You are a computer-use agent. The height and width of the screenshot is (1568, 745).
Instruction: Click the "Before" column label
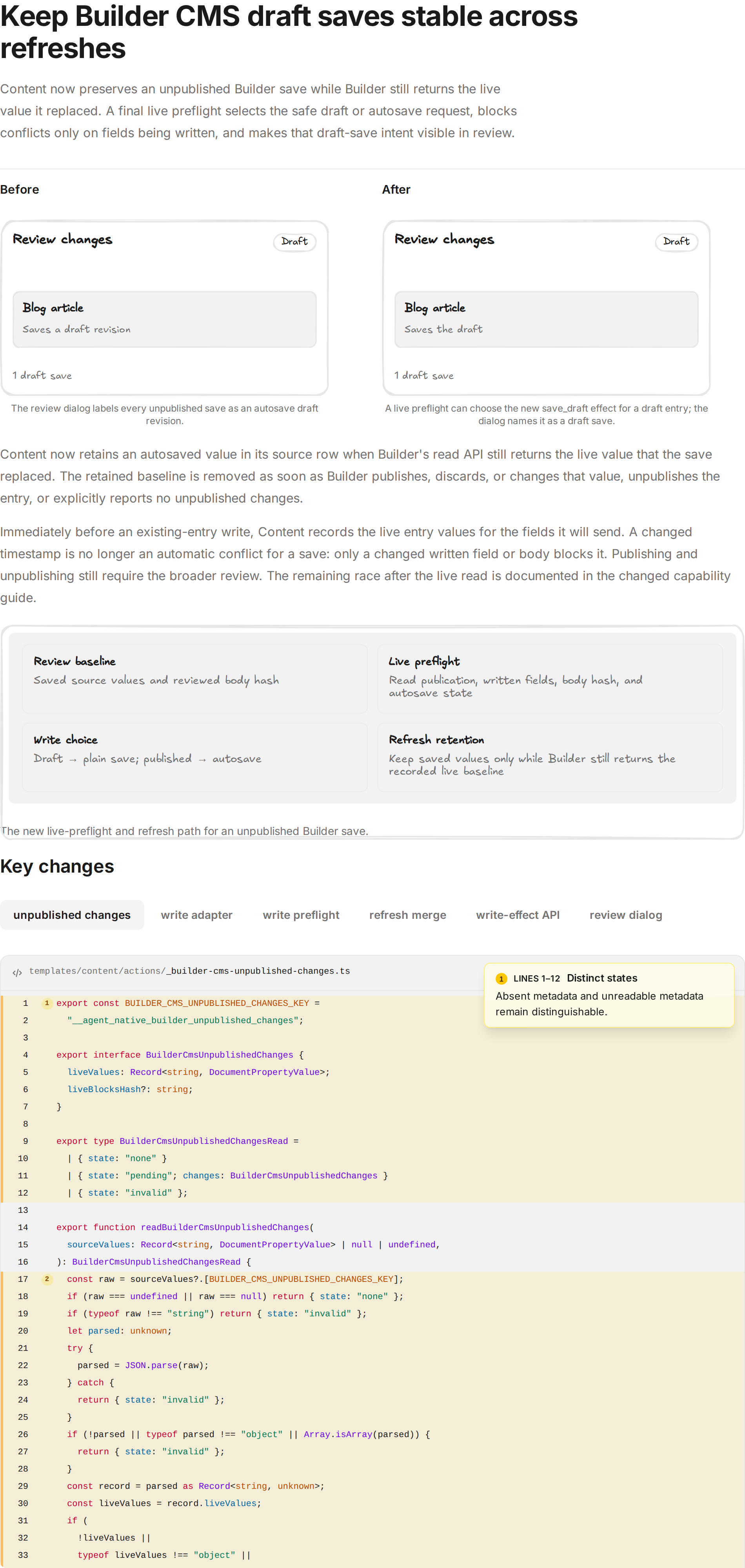click(20, 189)
